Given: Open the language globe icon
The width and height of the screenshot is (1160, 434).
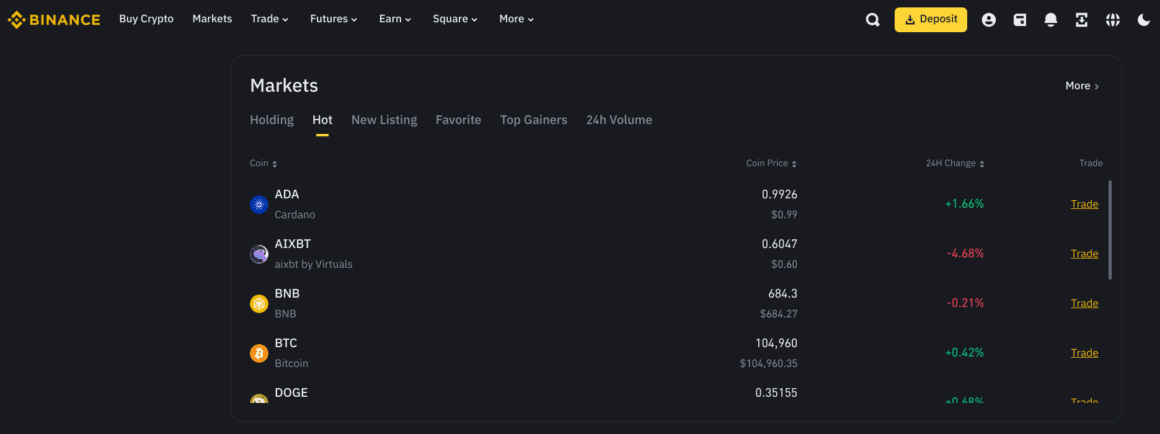Looking at the screenshot, I should [x=1113, y=20].
